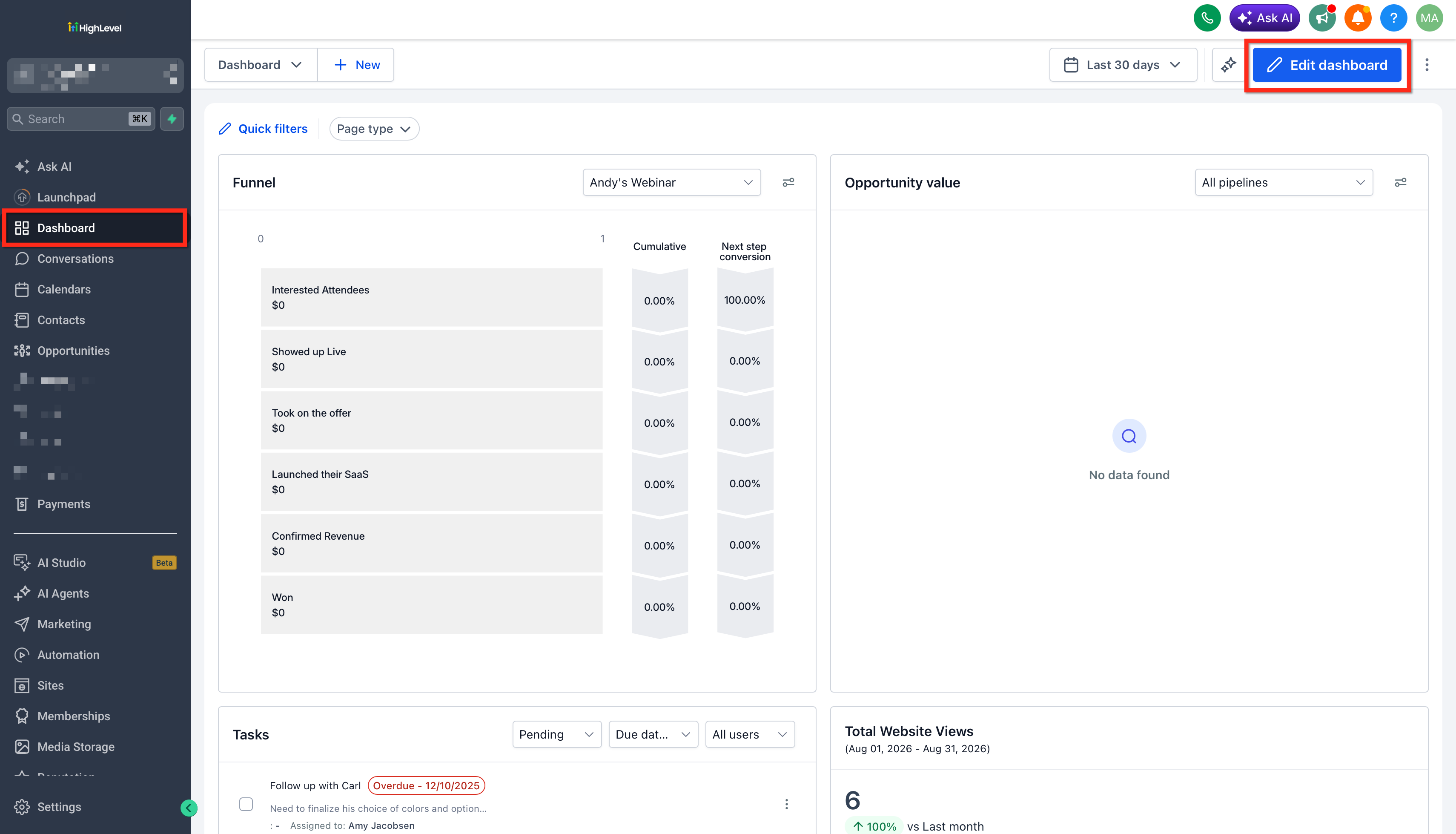Click the HighLevel logo
The width and height of the screenshot is (1456, 834).
click(95, 28)
